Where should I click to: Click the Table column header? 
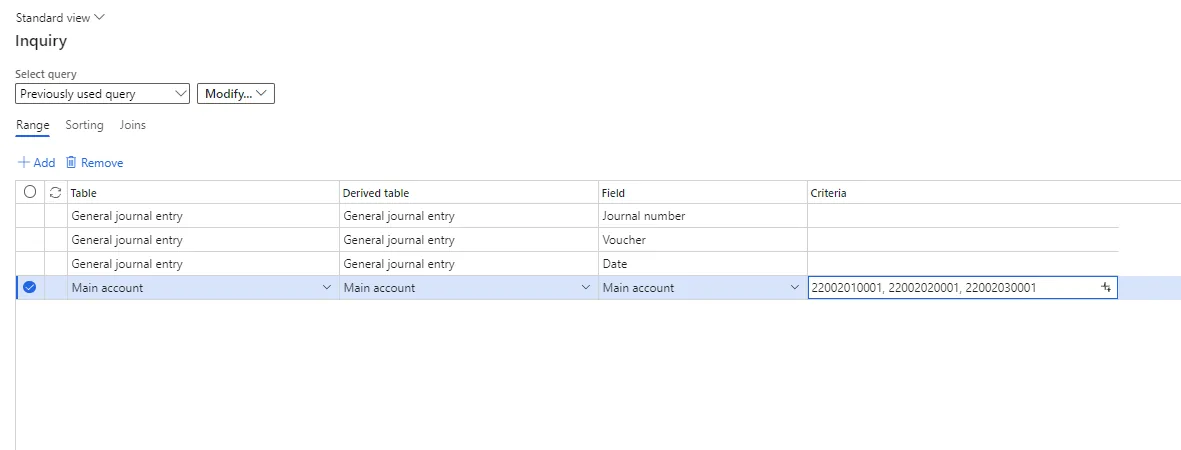click(x=203, y=193)
